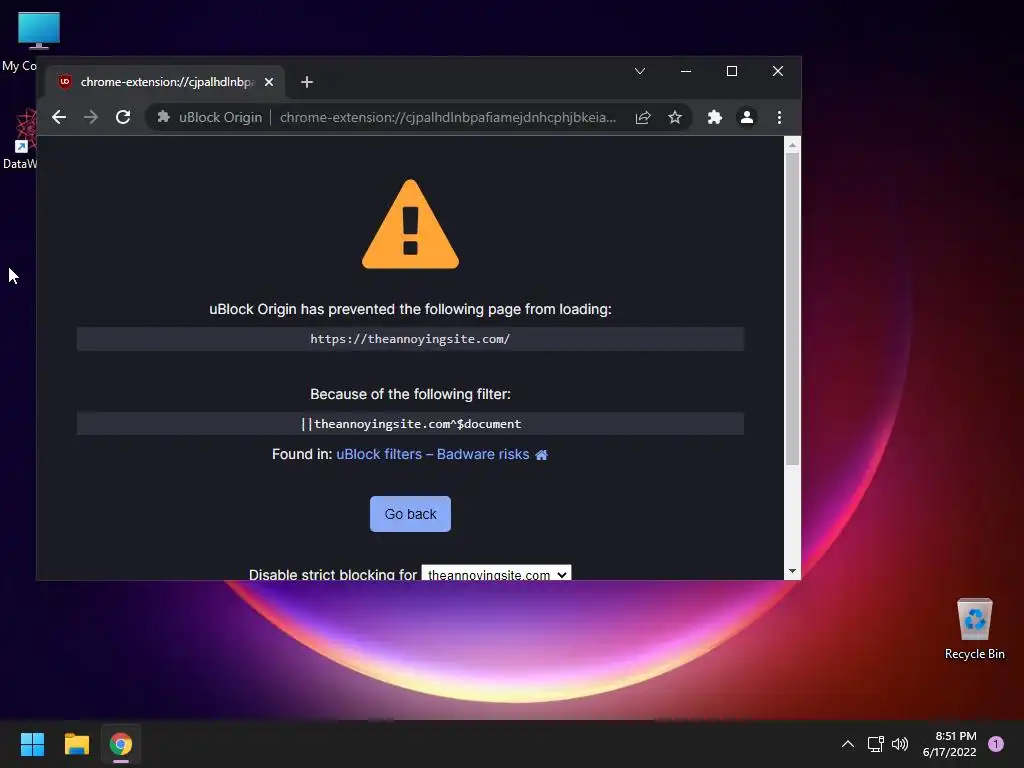Click the volume speaker icon in tray
Viewport: 1024px width, 768px height.
pos(900,744)
